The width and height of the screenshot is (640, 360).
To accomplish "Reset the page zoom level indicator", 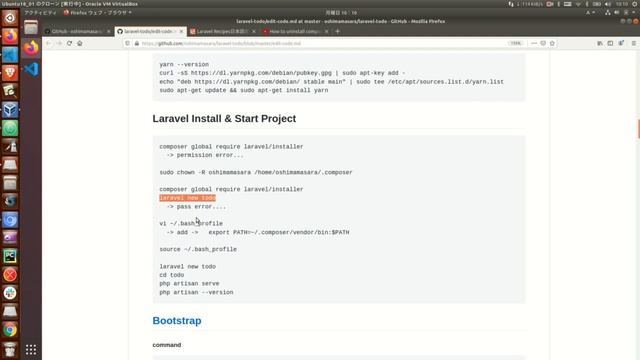I will (x=516, y=43).
